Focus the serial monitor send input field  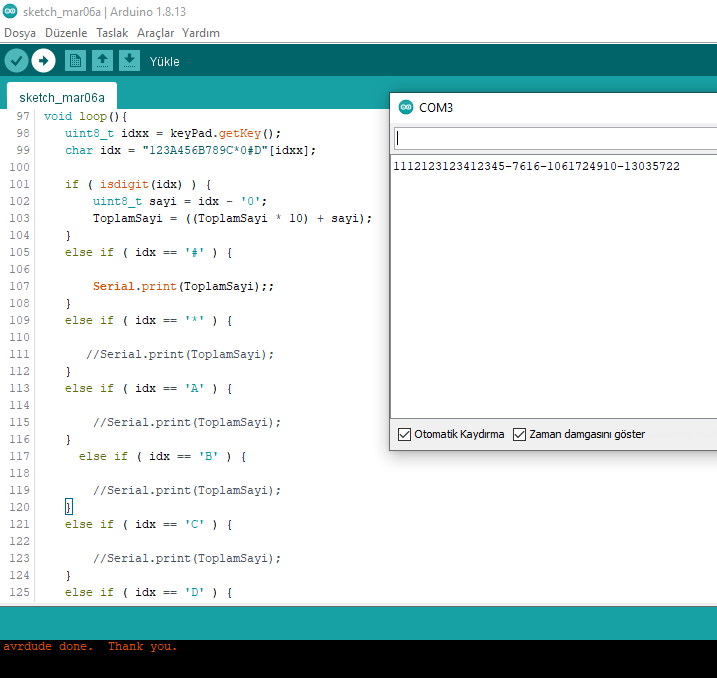coord(555,139)
